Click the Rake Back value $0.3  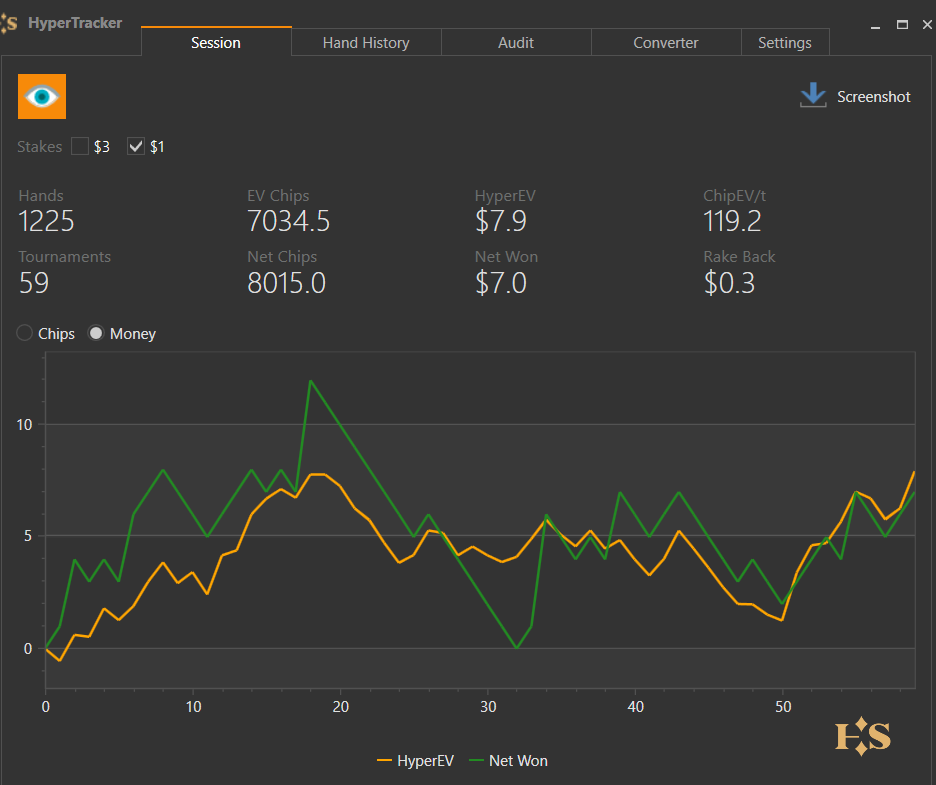[729, 283]
